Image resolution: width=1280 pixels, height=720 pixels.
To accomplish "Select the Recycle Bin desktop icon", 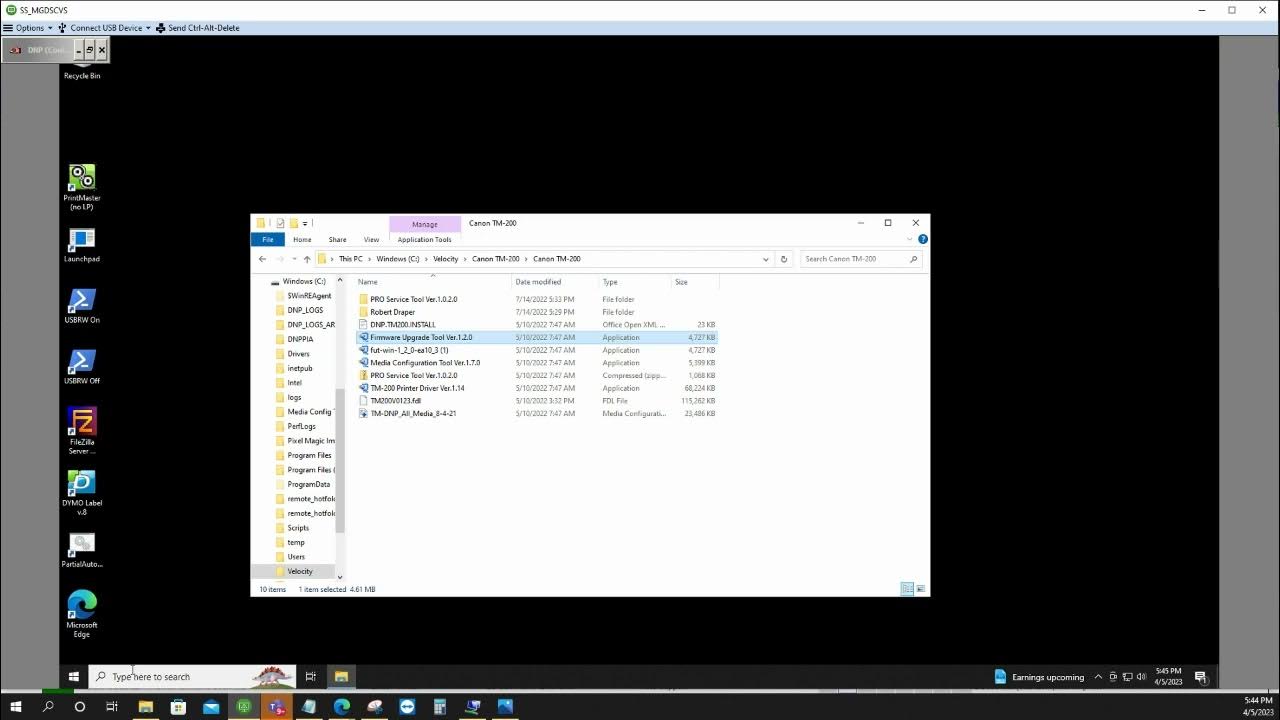I will pos(82,70).
